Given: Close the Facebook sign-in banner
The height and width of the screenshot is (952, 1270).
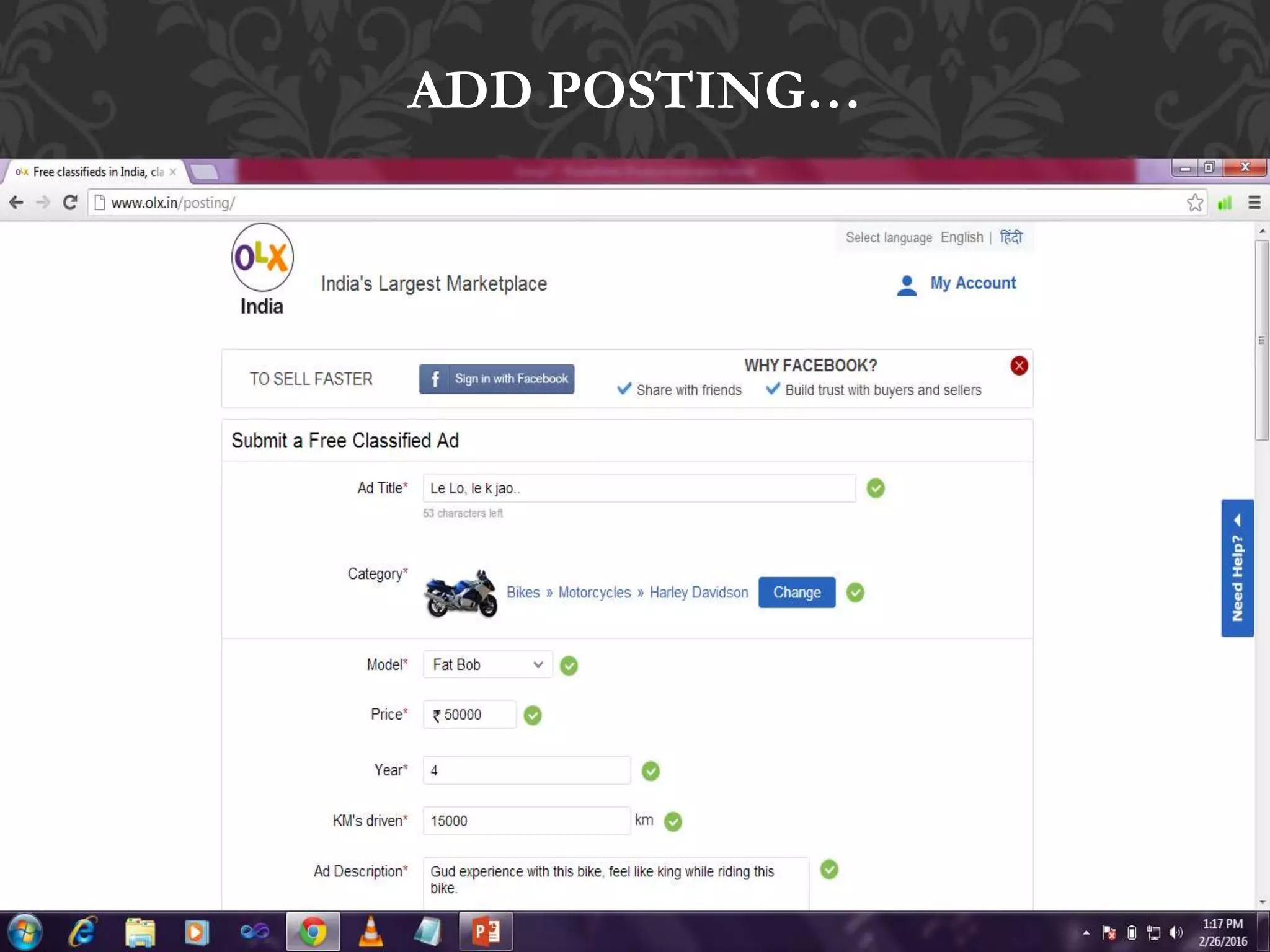Looking at the screenshot, I should tap(1019, 366).
